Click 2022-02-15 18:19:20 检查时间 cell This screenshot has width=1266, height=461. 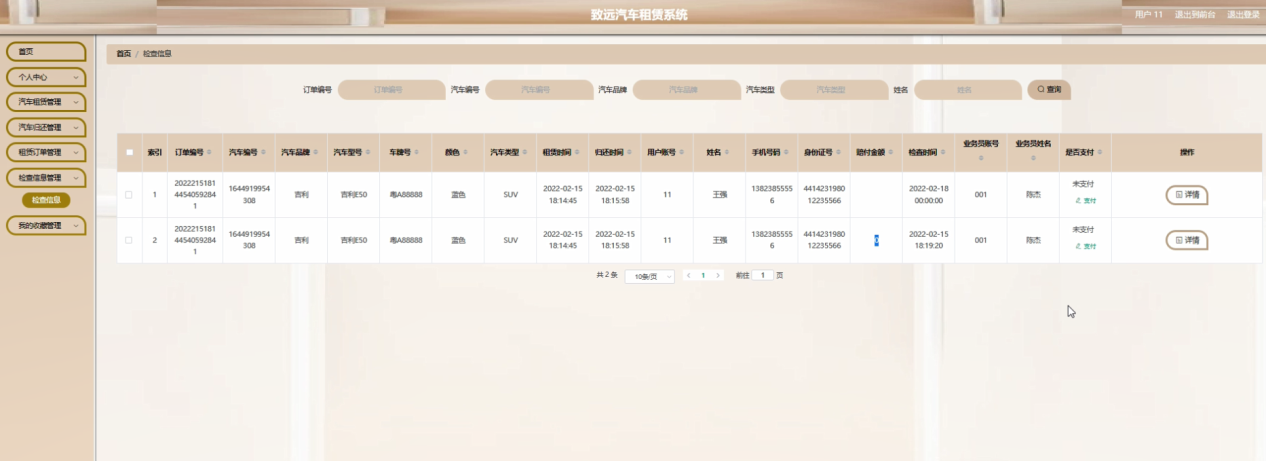927,240
